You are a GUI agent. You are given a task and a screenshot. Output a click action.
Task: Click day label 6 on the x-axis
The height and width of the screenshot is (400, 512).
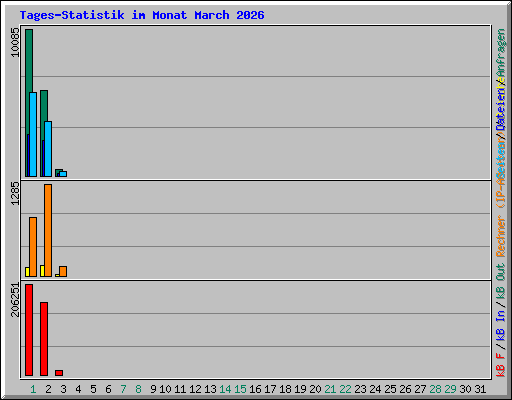(x=108, y=389)
